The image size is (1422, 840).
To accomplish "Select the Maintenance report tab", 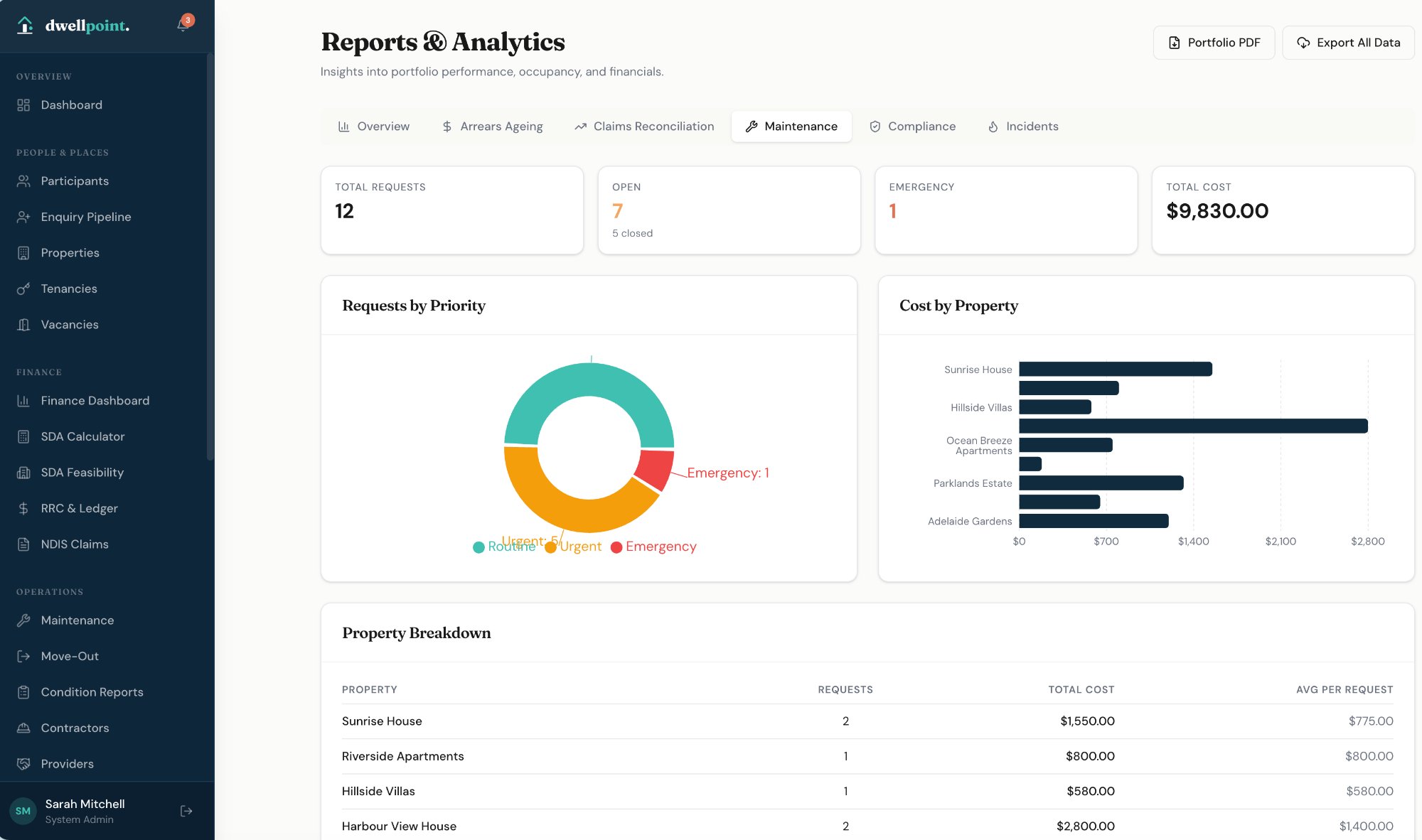I will point(791,126).
